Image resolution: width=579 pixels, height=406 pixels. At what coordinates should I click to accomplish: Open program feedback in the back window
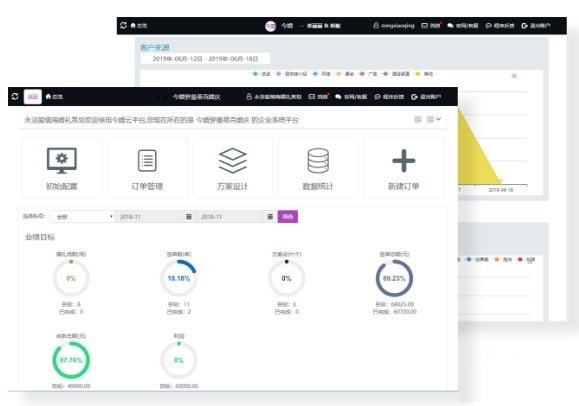(500, 25)
